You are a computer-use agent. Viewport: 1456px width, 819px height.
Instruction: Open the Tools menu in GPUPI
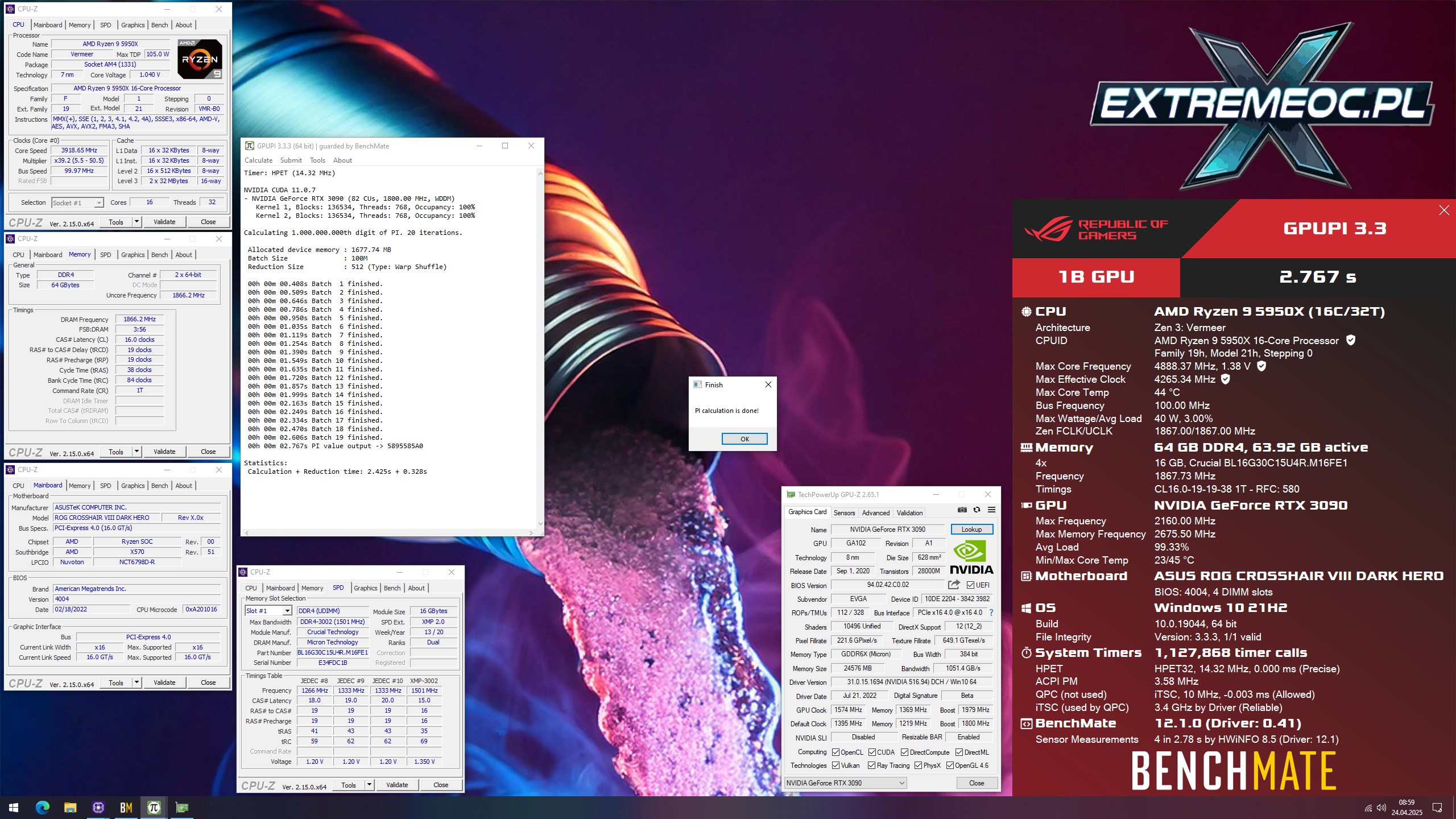(317, 160)
